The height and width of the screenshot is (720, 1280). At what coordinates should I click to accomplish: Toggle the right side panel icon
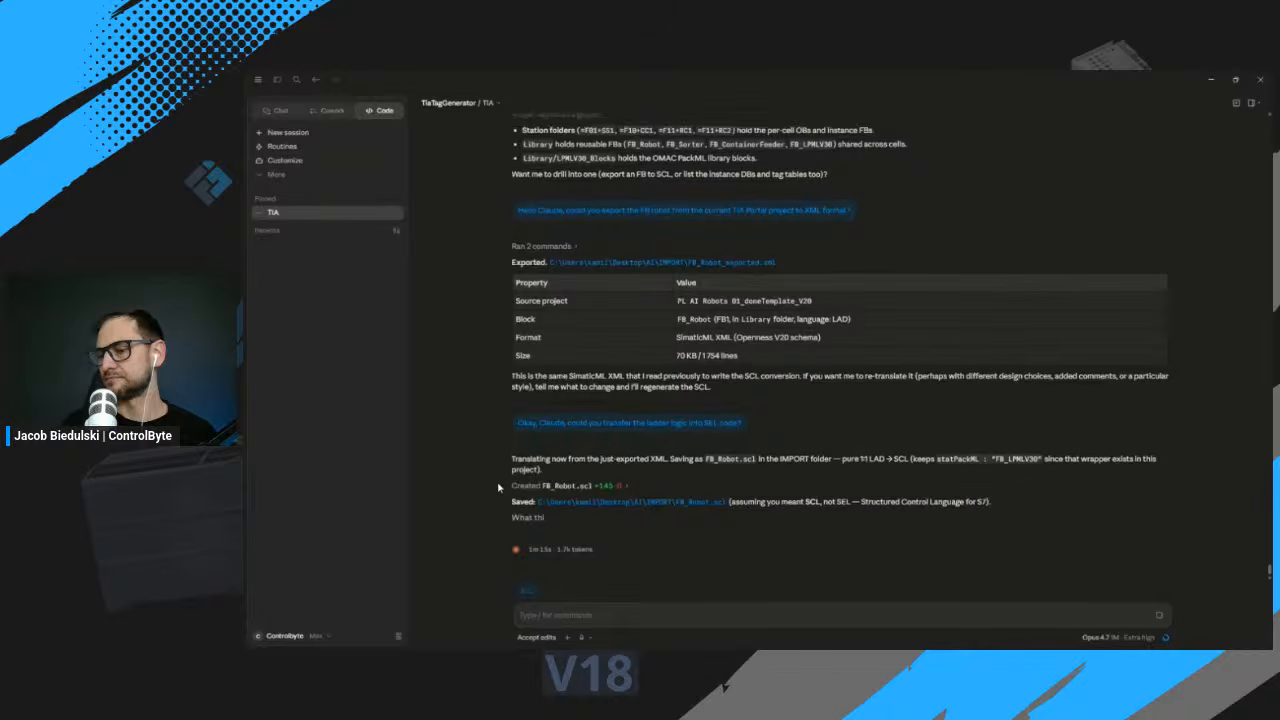click(x=1252, y=103)
